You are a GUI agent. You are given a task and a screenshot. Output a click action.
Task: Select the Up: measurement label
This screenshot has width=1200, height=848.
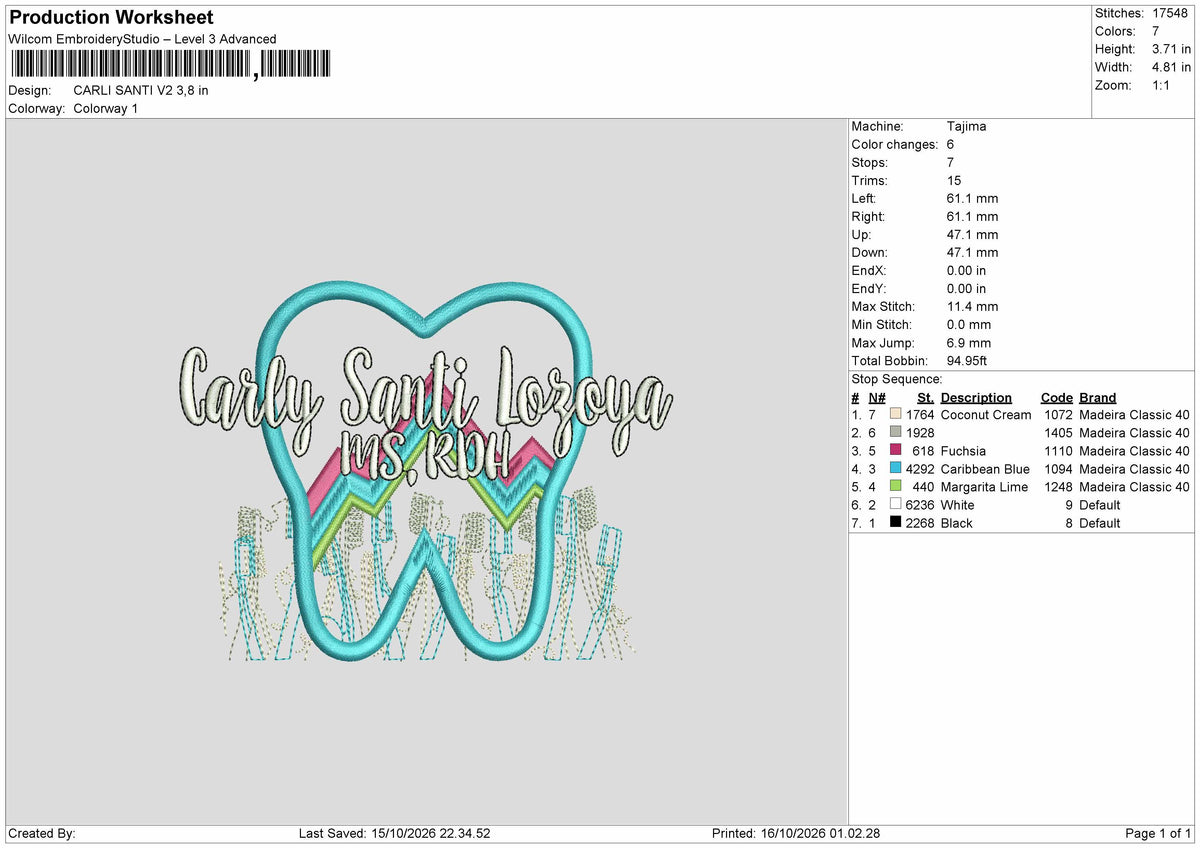(861, 234)
